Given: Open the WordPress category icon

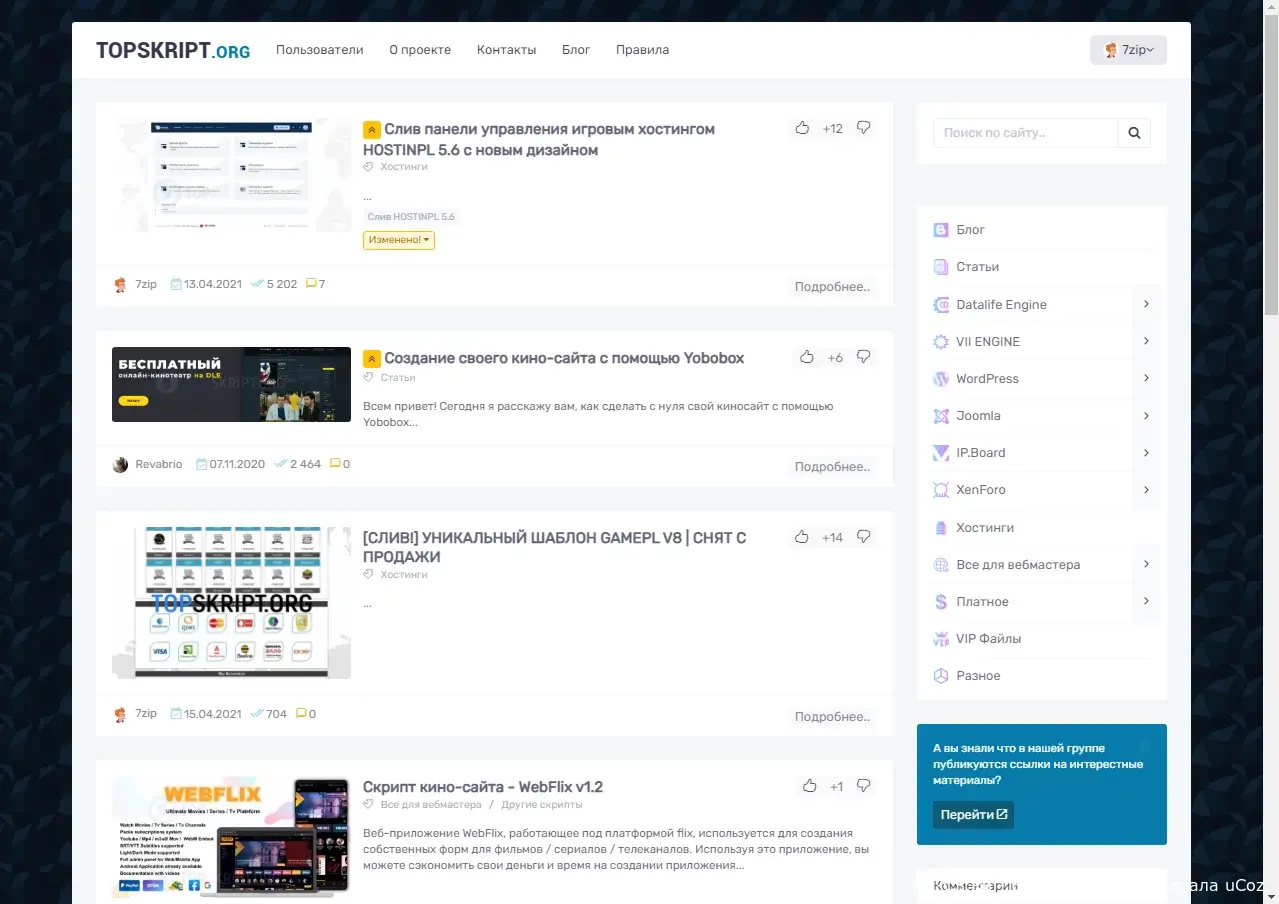Looking at the screenshot, I should pyautogui.click(x=940, y=379).
